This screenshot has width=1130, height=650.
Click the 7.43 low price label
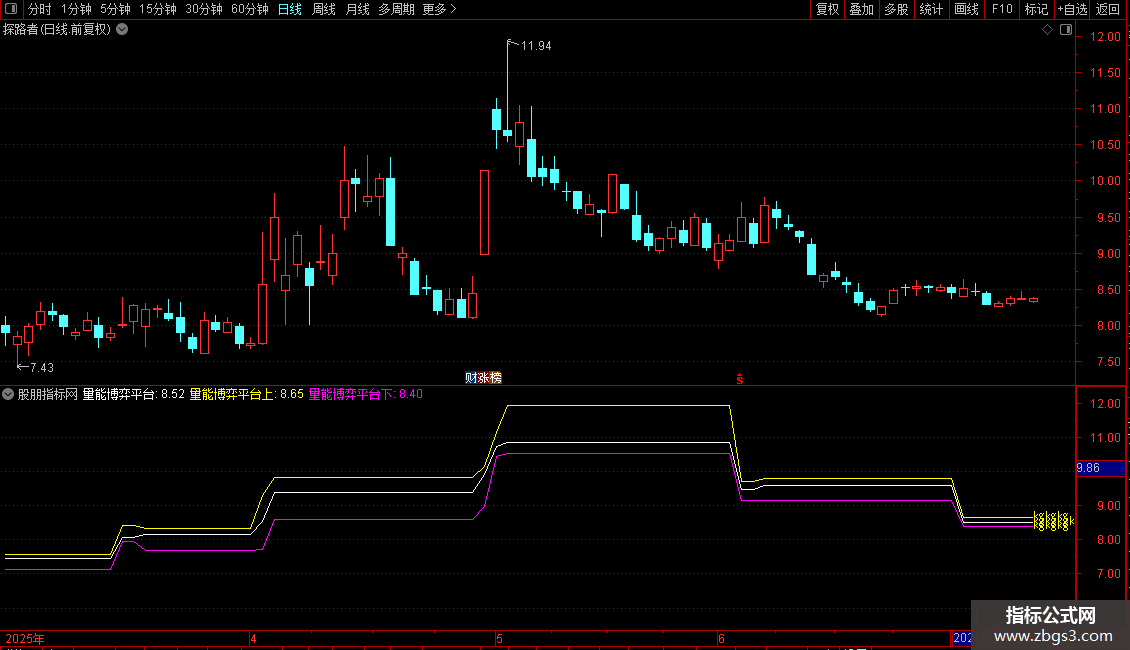pos(42,368)
